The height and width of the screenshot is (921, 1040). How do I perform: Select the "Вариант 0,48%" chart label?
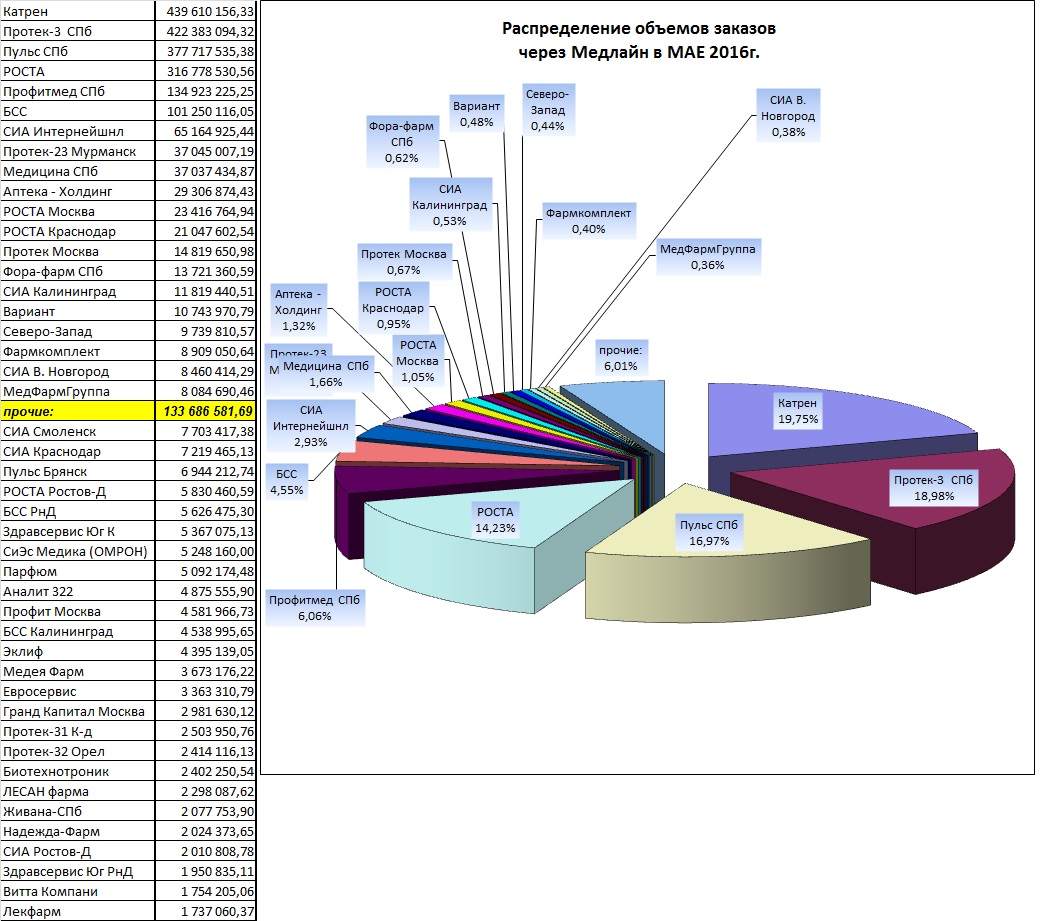click(476, 113)
